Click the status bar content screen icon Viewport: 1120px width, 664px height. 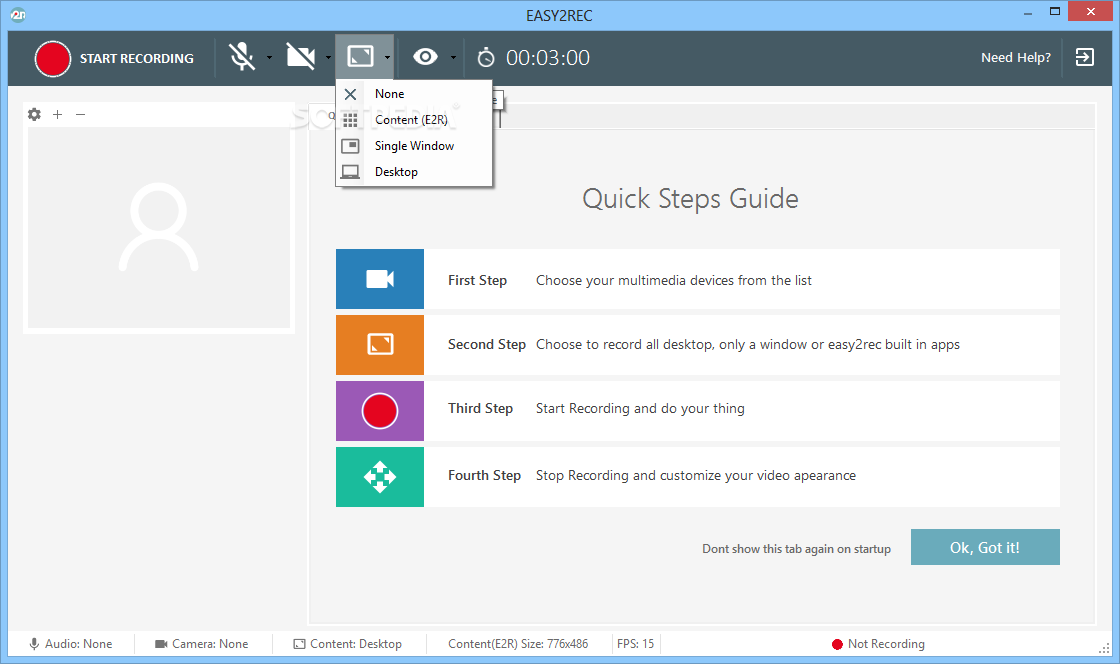(299, 644)
